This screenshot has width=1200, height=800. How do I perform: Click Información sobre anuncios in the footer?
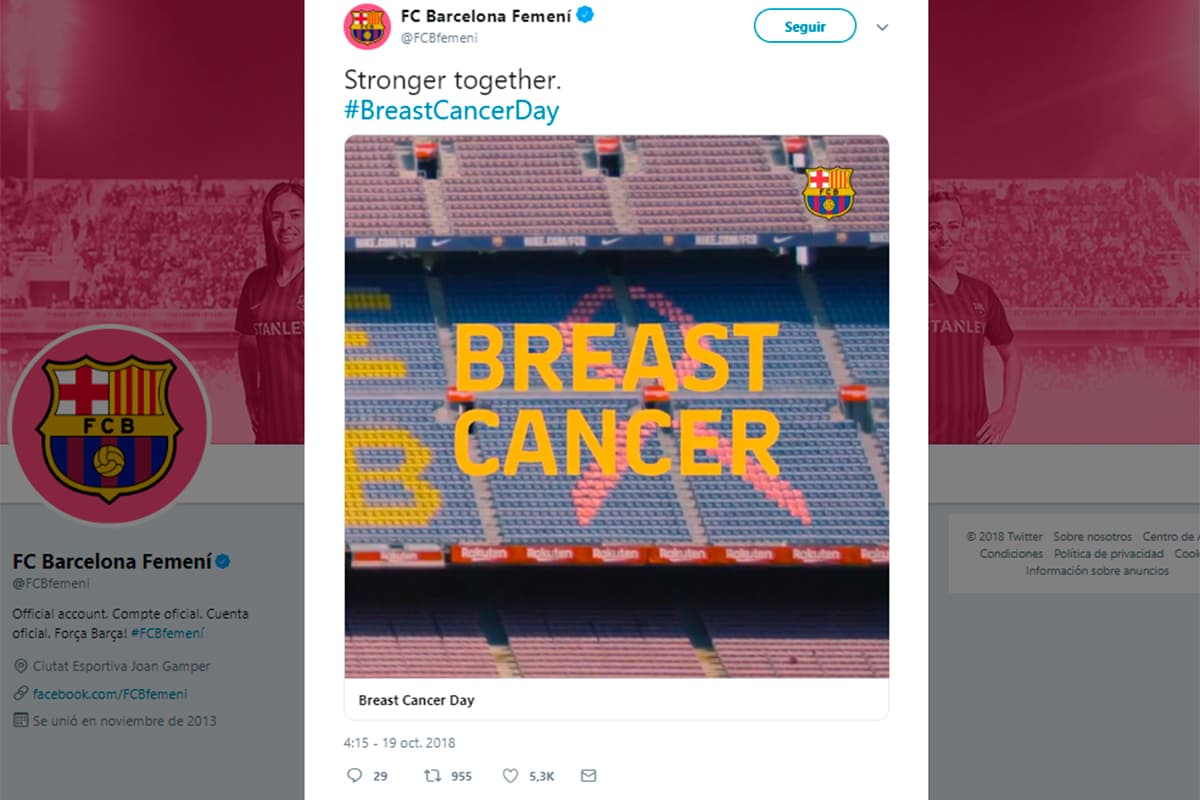click(x=1095, y=570)
